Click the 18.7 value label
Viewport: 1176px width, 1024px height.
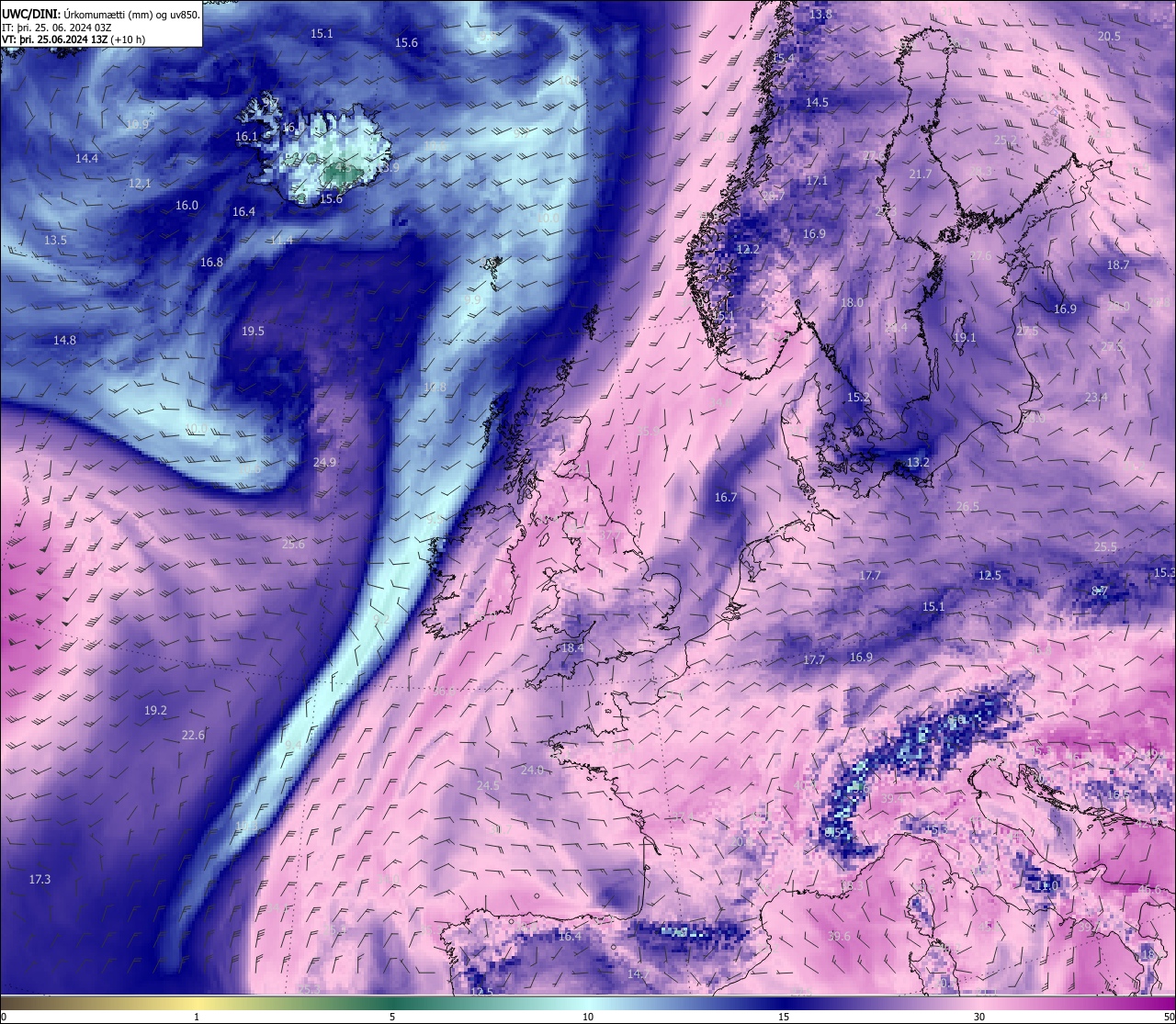point(1118,265)
